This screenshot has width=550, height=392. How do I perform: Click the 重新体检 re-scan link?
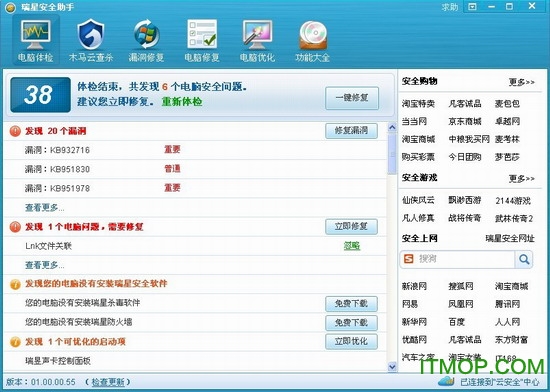[182, 102]
